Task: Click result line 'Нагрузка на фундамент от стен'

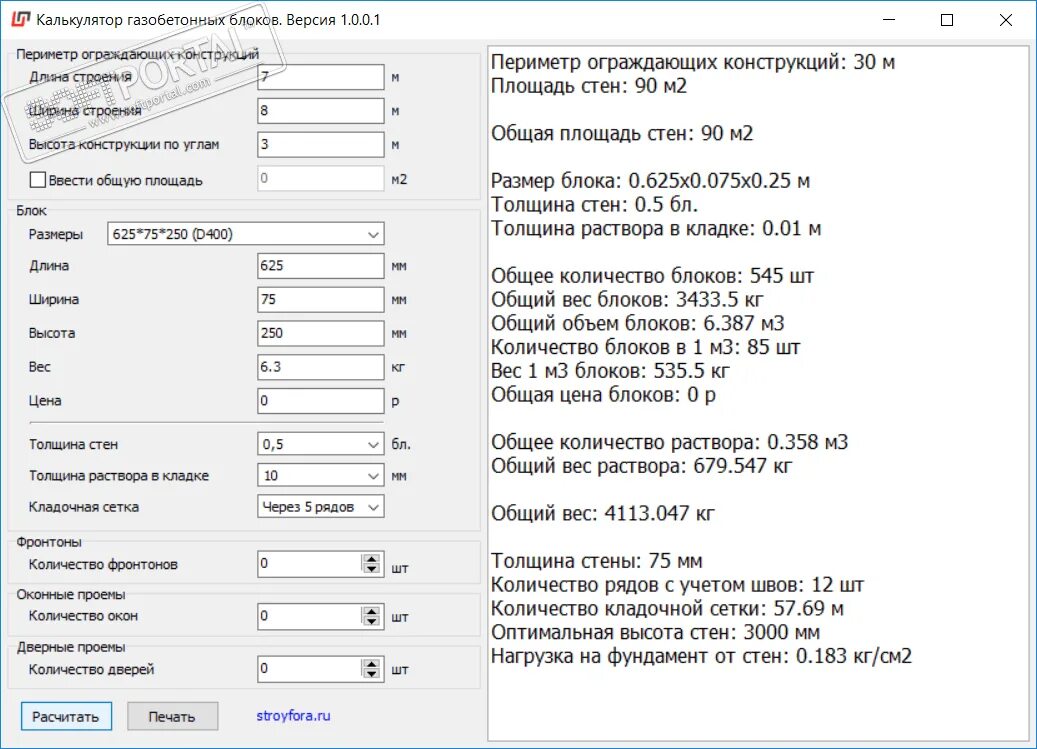Action: (x=701, y=656)
